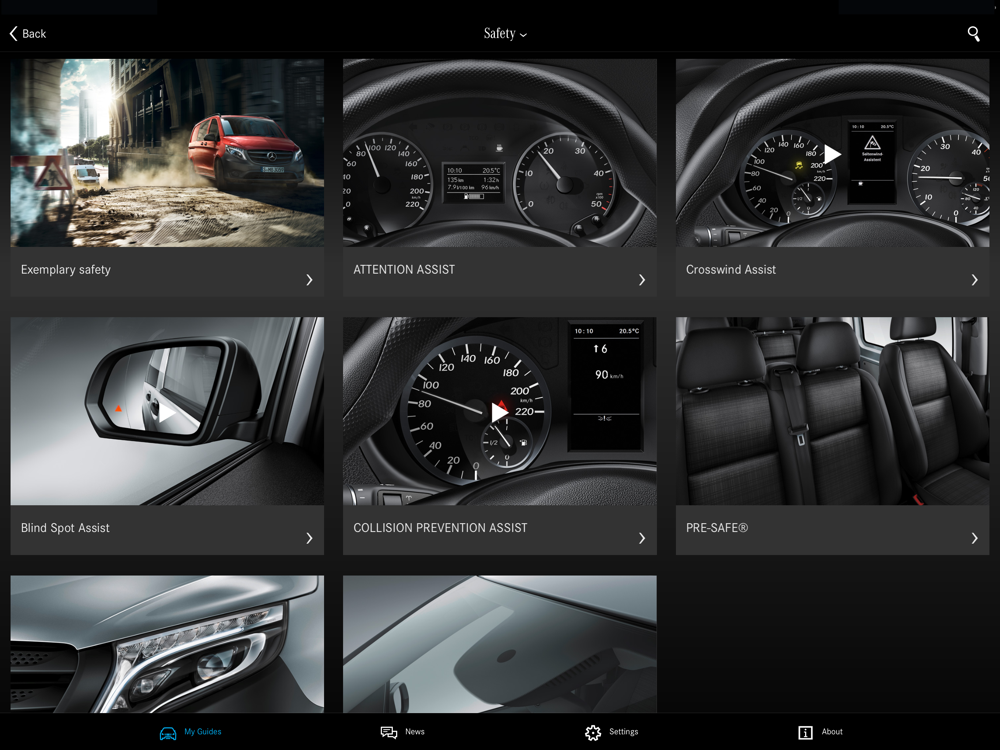1000x750 pixels.
Task: Select the Blind Spot Assist label
Action: (x=65, y=528)
